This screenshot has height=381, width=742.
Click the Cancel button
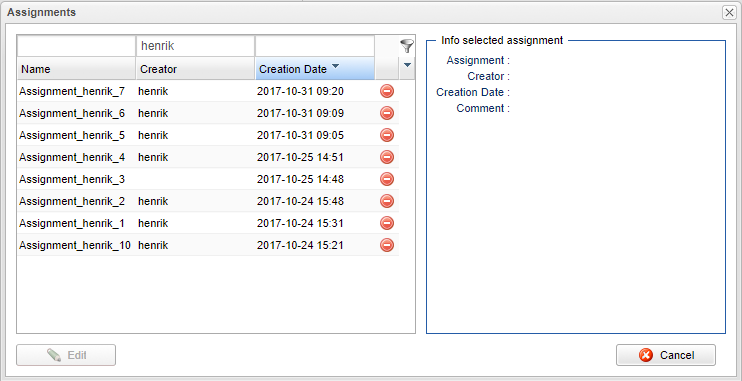click(x=665, y=355)
